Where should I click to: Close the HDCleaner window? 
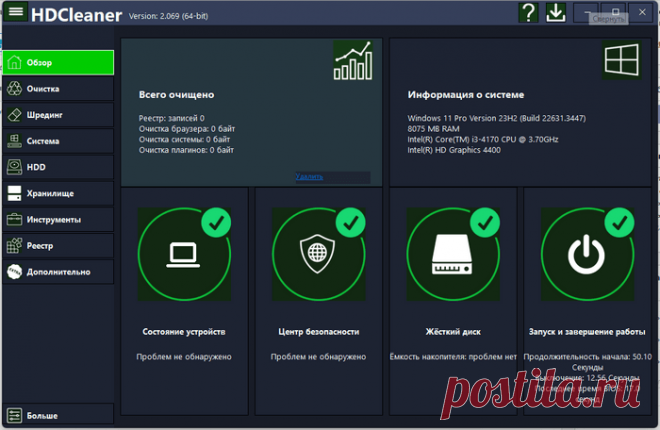click(642, 12)
